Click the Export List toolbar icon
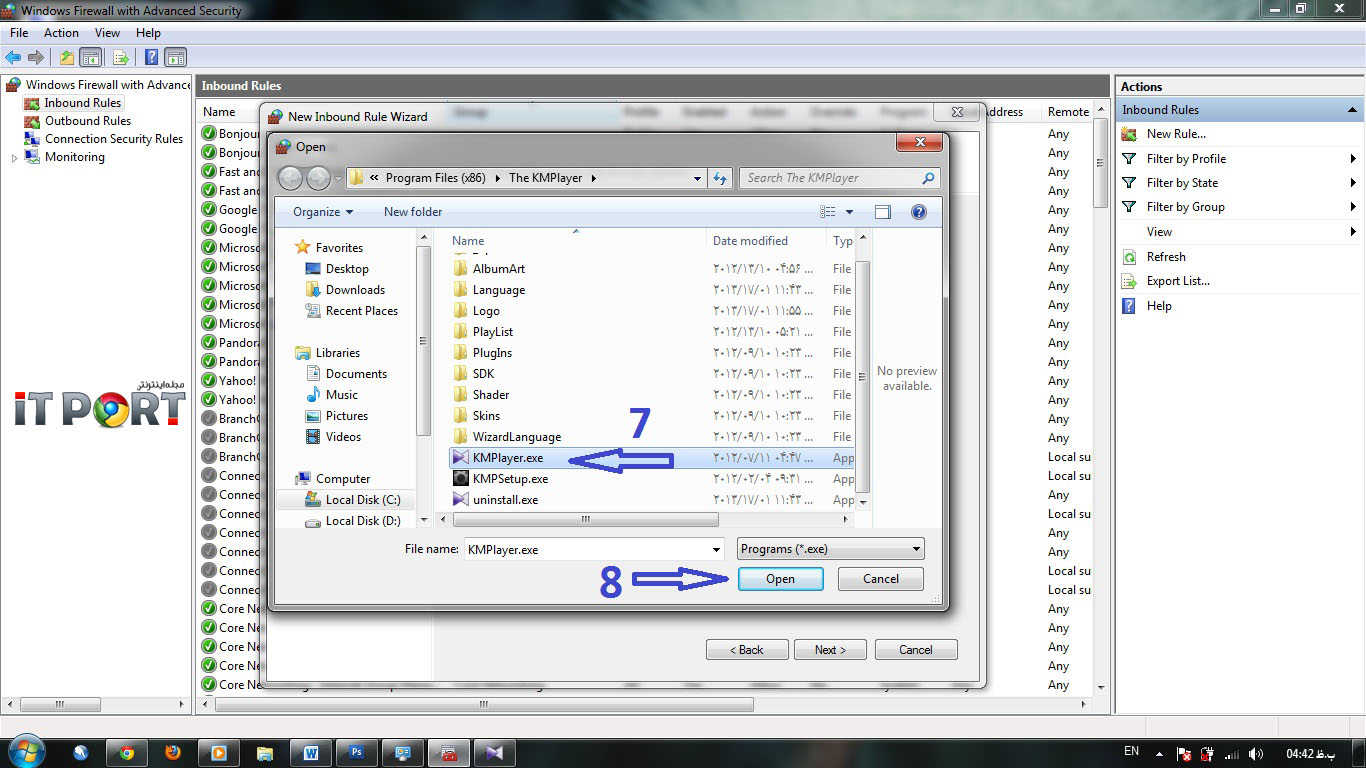The width and height of the screenshot is (1366, 768). pos(121,57)
